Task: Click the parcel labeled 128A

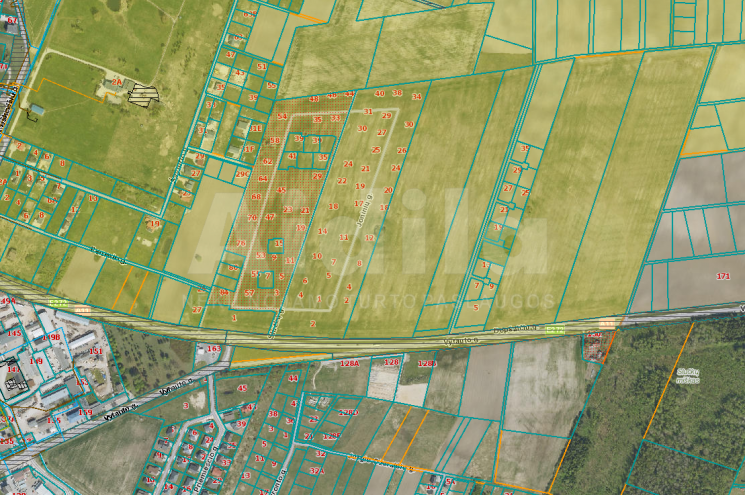Action: pyautogui.click(x=349, y=363)
